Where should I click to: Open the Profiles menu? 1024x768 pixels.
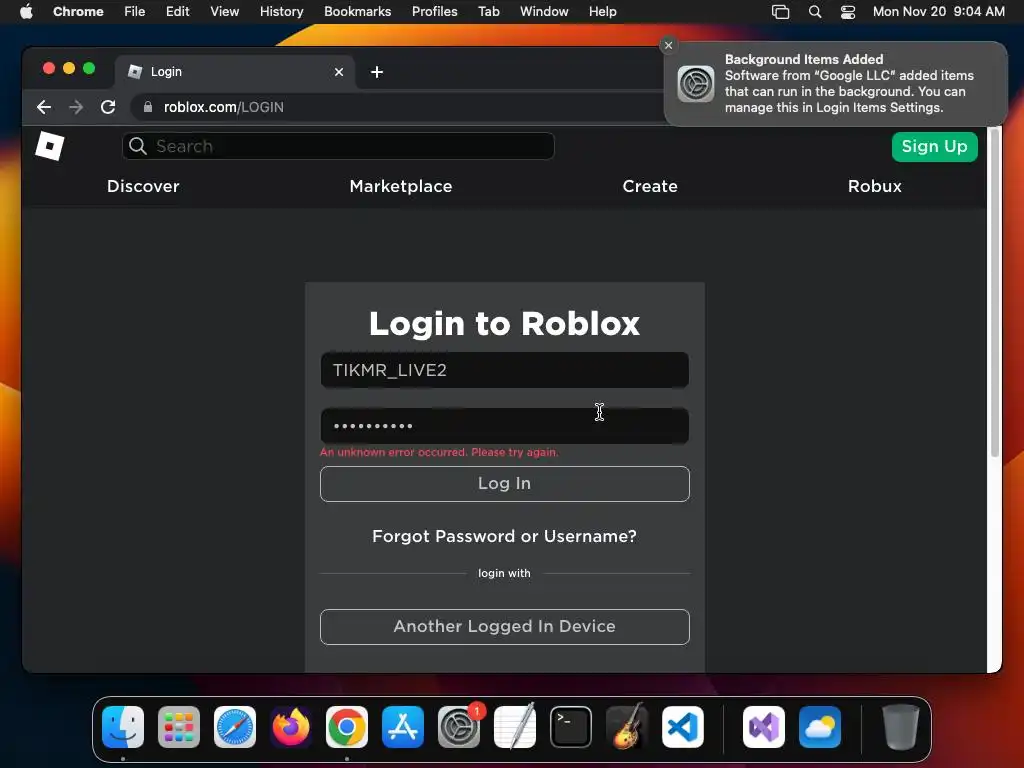coord(434,11)
